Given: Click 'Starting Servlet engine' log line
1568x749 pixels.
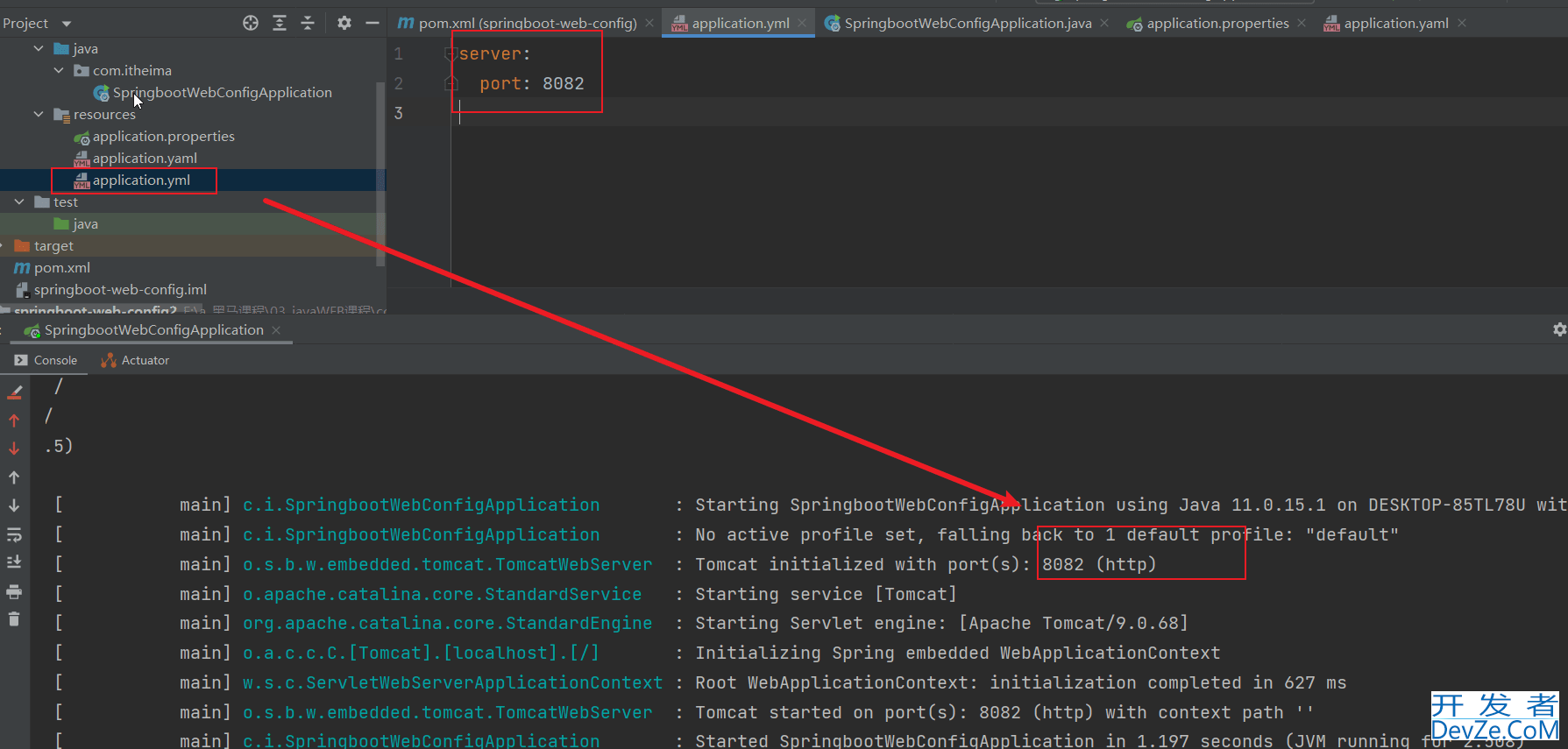Looking at the screenshot, I should pyautogui.click(x=941, y=623).
